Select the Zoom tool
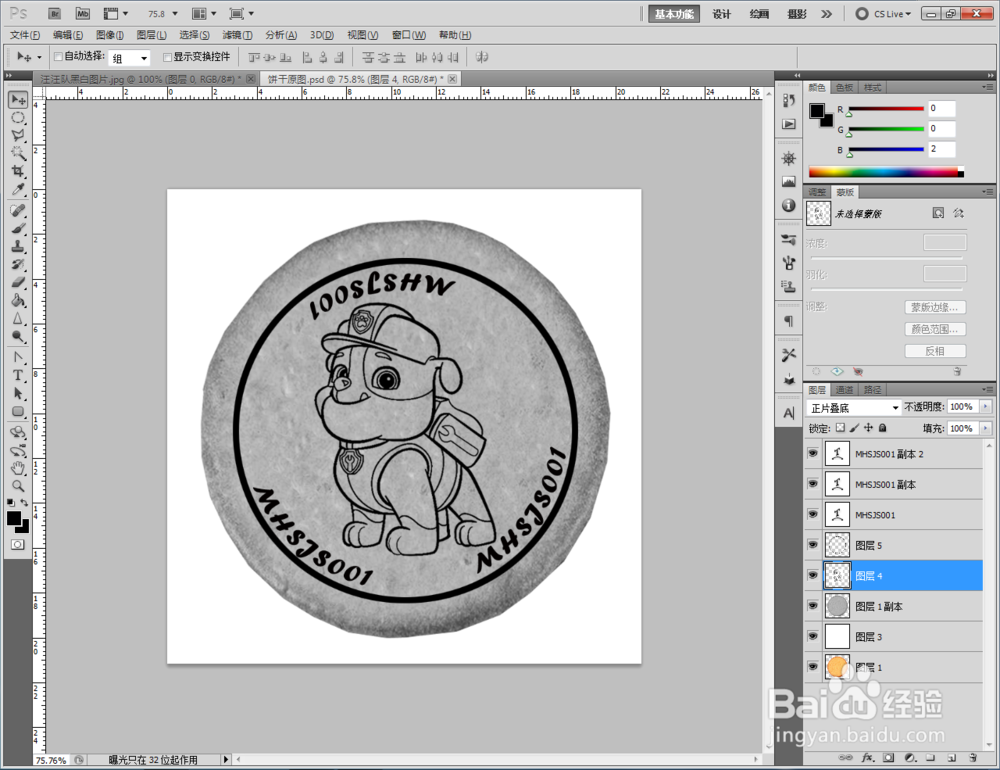The width and height of the screenshot is (1000, 770). 18,486
